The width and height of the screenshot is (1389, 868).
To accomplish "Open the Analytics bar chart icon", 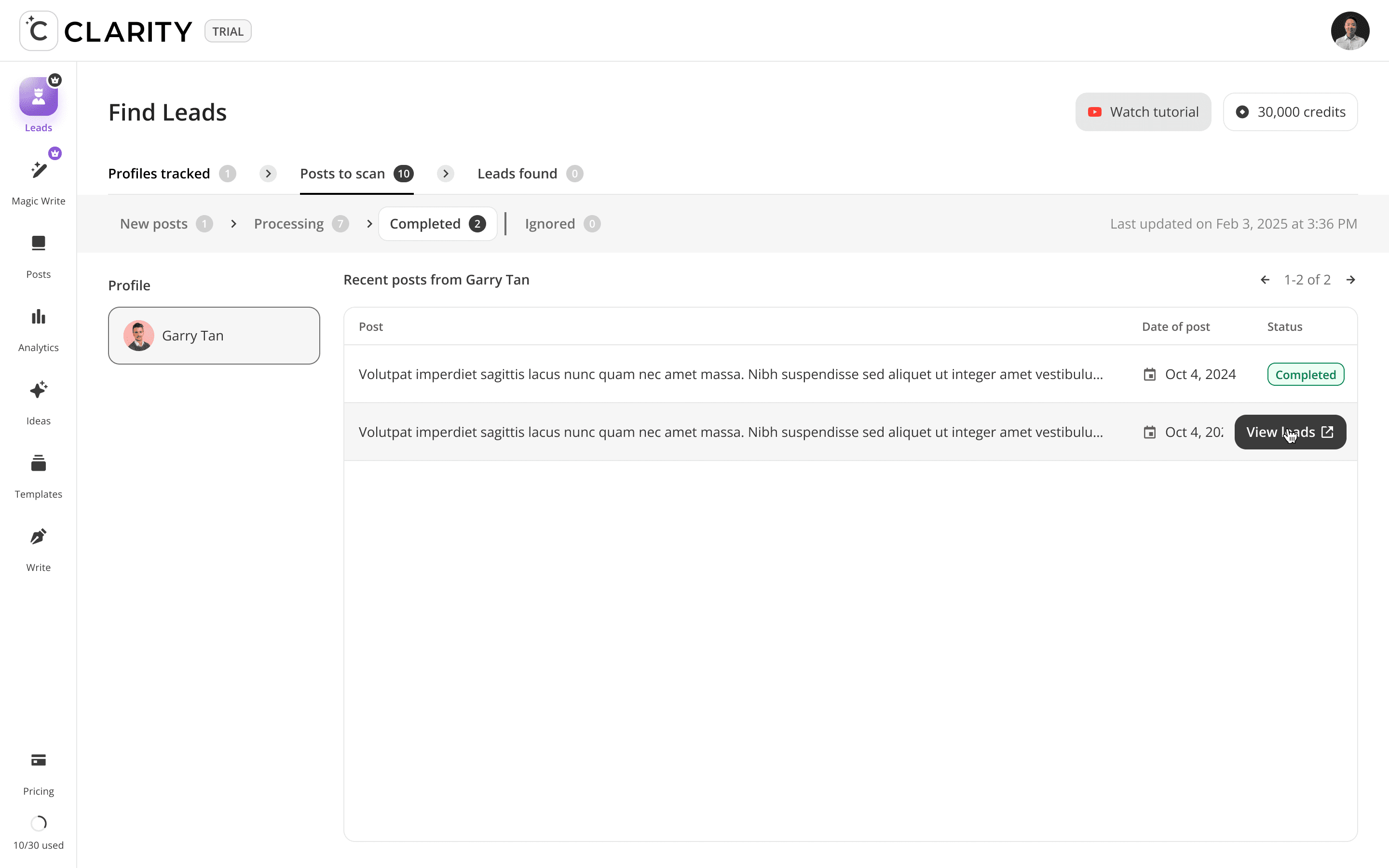I will (x=39, y=317).
